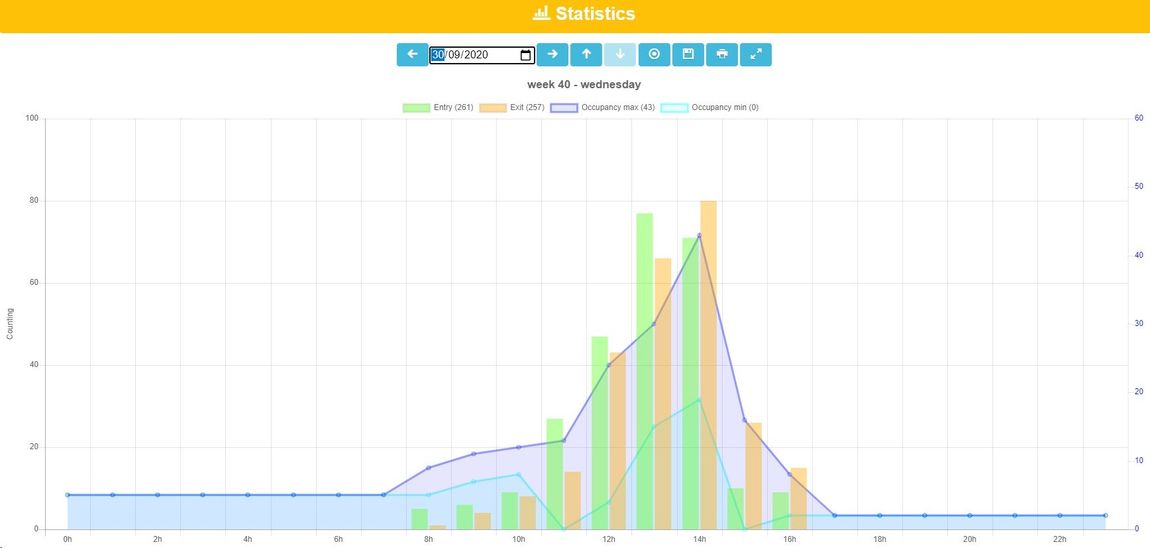
Task: Click the orange Exit bar at 16h
Action: pos(799,499)
